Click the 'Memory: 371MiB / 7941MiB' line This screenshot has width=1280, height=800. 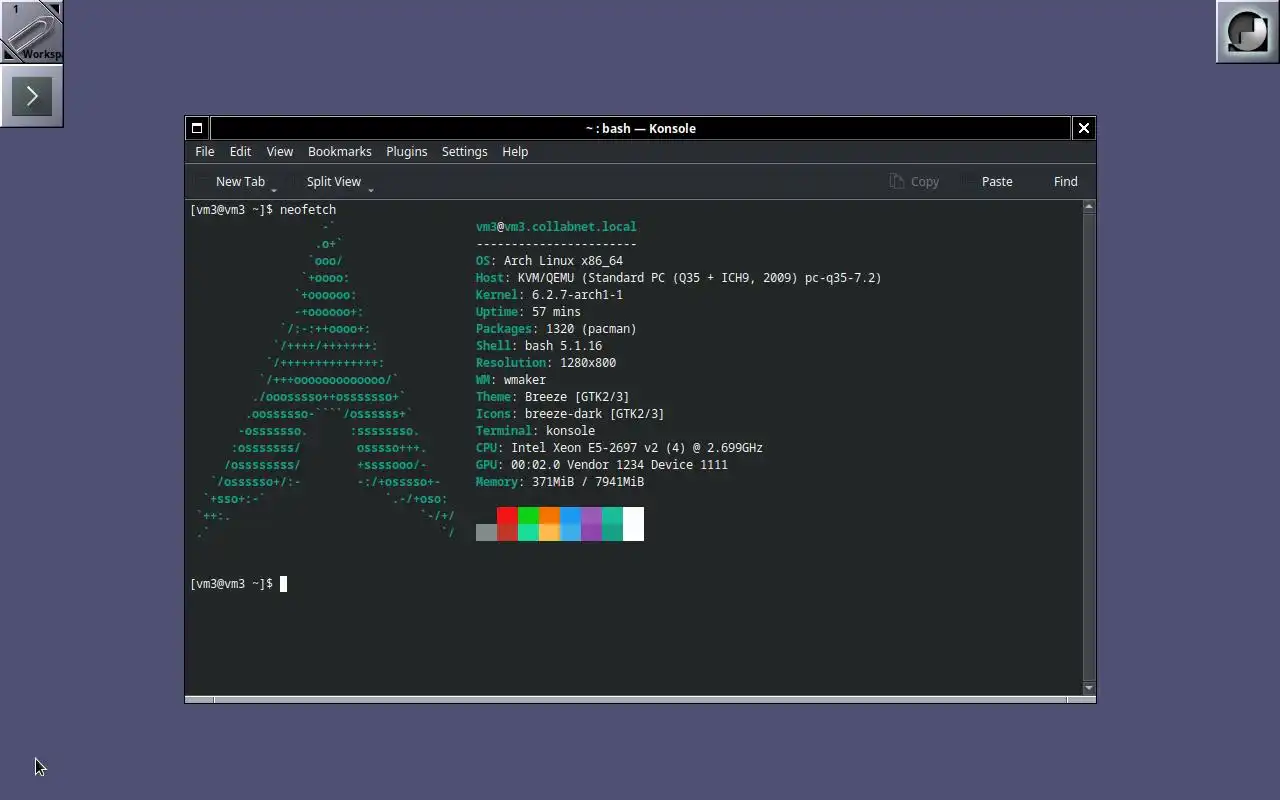click(560, 482)
